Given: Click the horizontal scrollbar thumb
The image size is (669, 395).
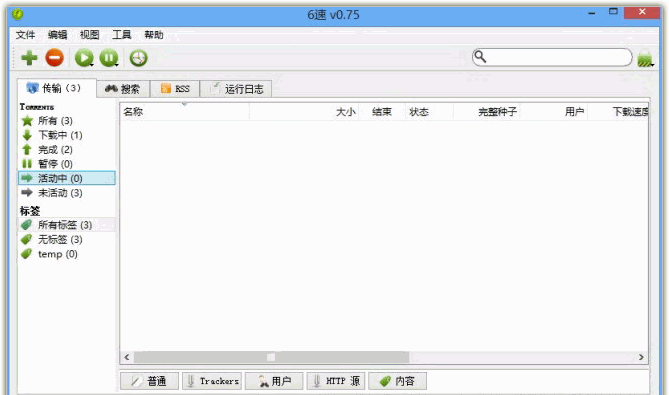Looking at the screenshot, I should click(x=271, y=357).
